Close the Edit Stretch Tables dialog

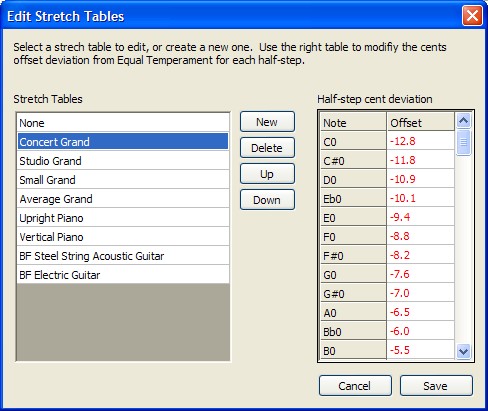[x=472, y=16]
